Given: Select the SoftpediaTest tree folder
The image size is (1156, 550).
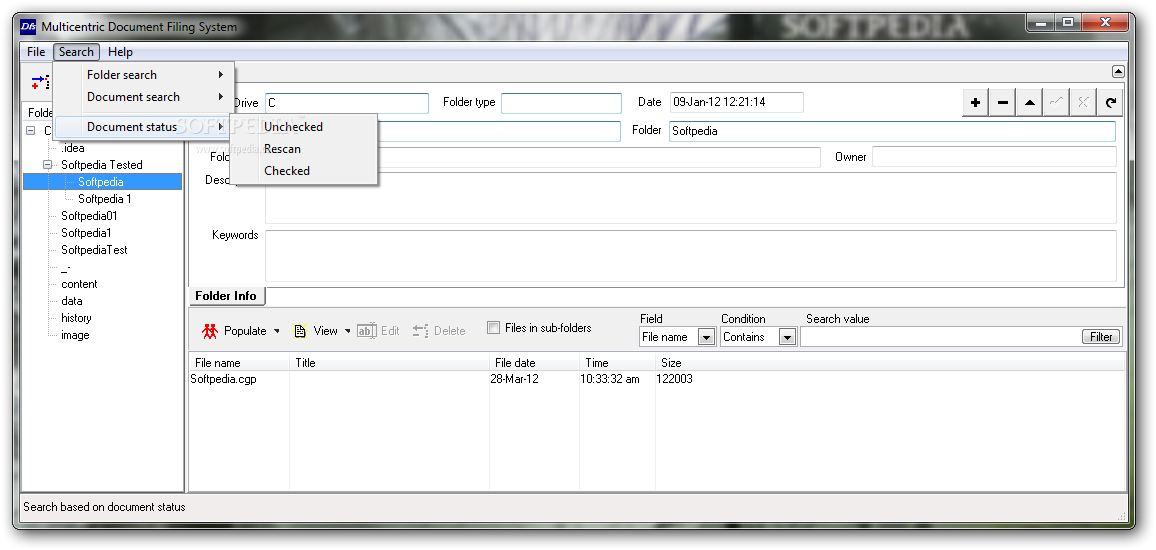Looking at the screenshot, I should tap(94, 250).
